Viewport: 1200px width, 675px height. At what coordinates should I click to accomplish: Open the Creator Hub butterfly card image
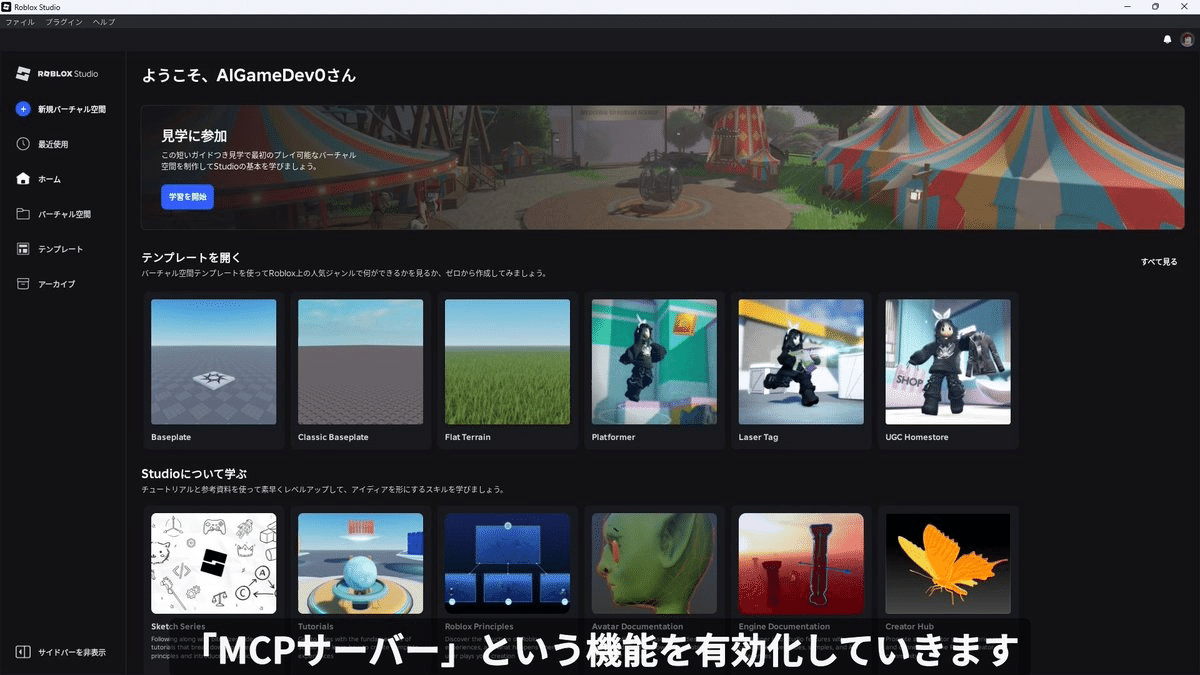coord(949,564)
